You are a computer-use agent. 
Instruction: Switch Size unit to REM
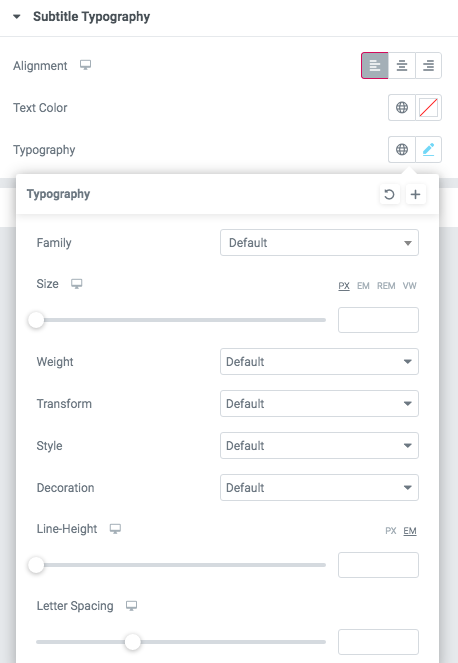pos(386,286)
